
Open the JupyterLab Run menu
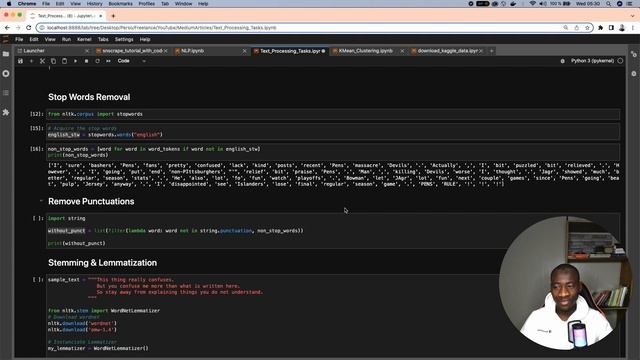coord(66,40)
